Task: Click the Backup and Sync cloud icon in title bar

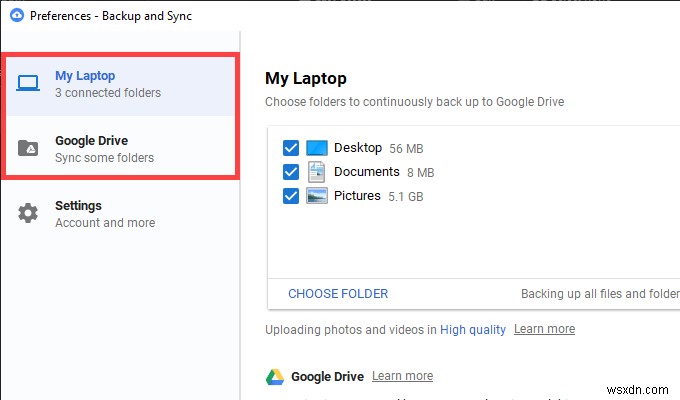Action: click(17, 16)
